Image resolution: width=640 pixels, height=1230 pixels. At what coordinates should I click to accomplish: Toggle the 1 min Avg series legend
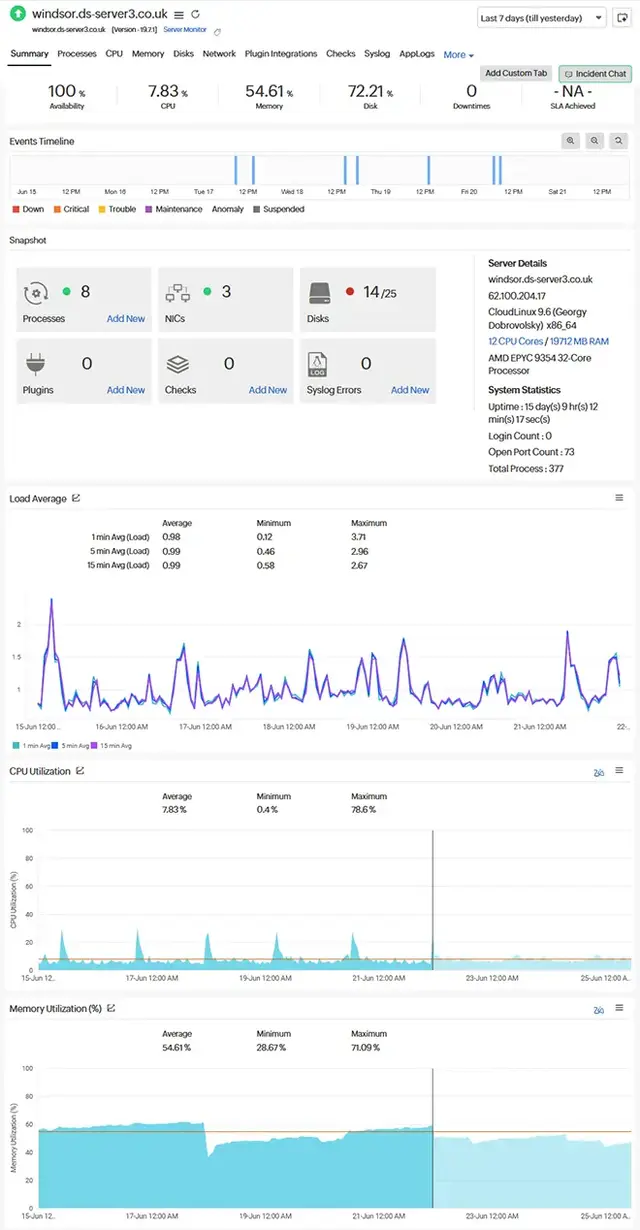click(x=38, y=745)
